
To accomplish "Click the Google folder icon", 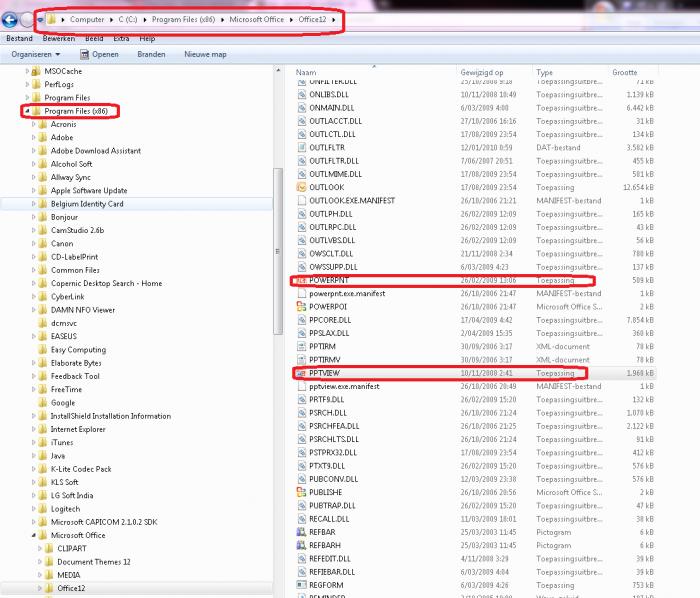I will (43, 403).
